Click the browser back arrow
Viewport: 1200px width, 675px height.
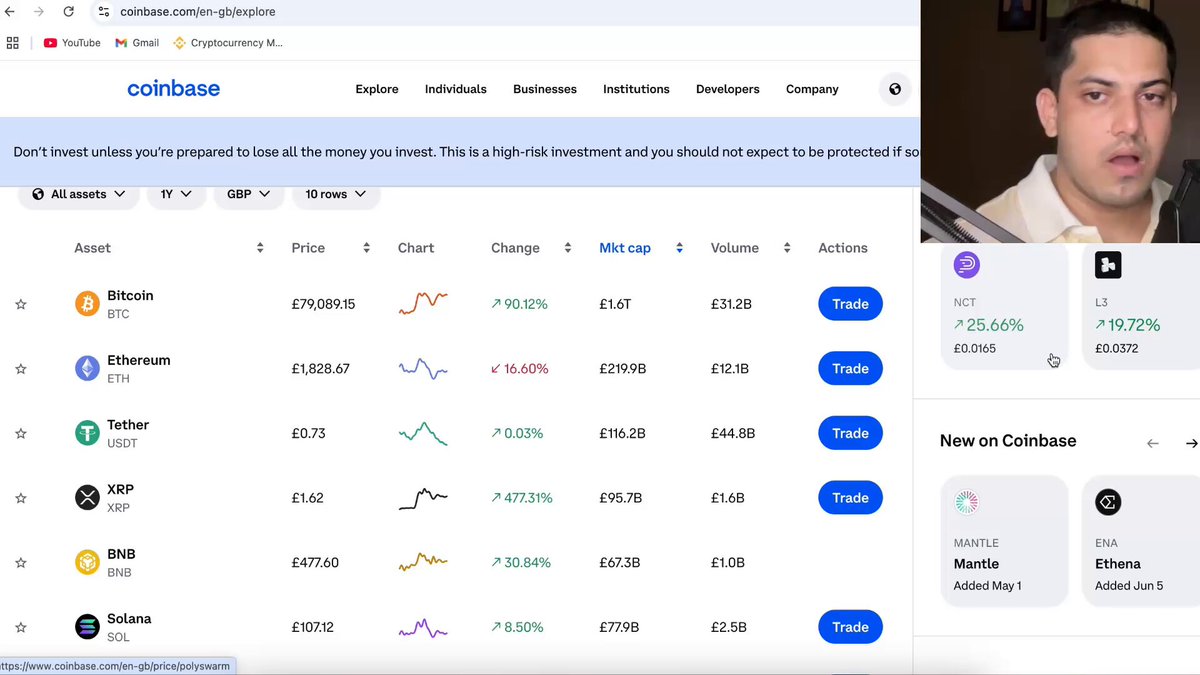(x=10, y=11)
